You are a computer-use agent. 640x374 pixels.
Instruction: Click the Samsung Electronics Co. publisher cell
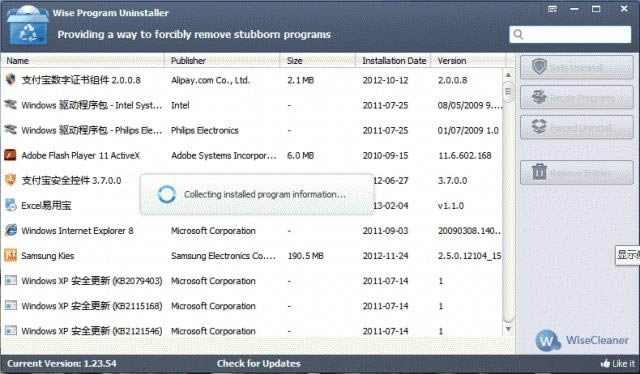tap(223, 256)
